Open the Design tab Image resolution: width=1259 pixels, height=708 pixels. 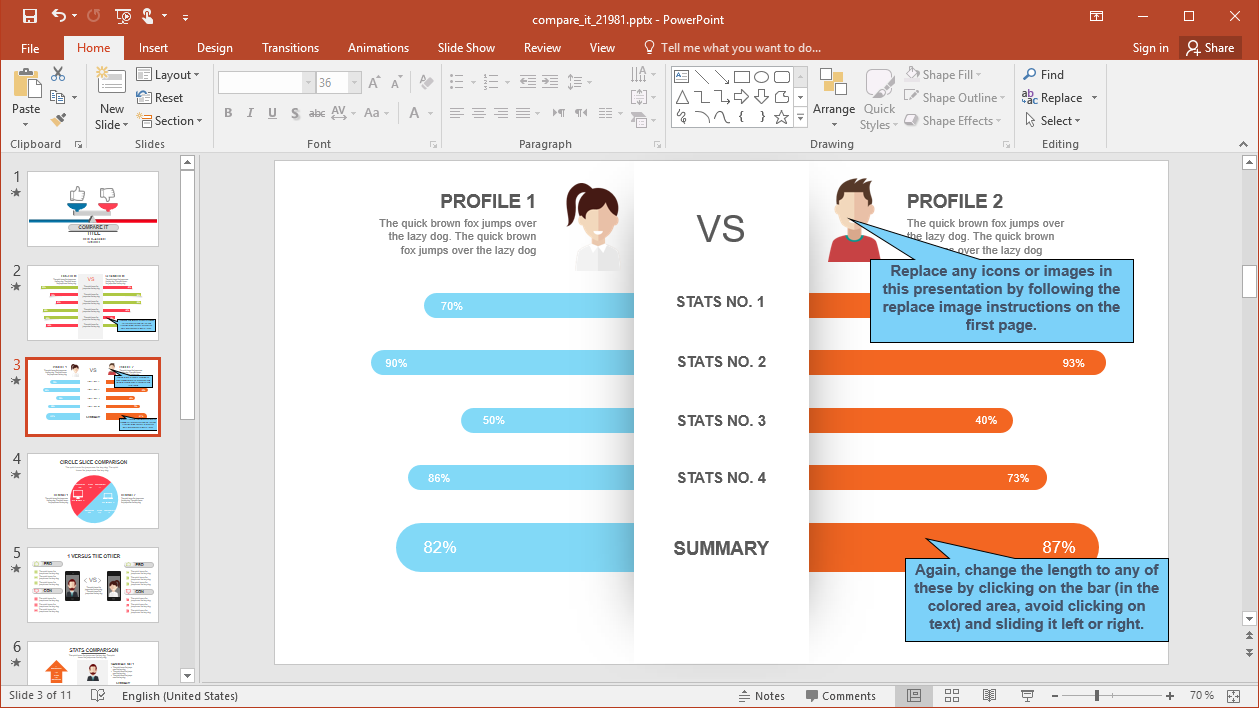pyautogui.click(x=214, y=48)
